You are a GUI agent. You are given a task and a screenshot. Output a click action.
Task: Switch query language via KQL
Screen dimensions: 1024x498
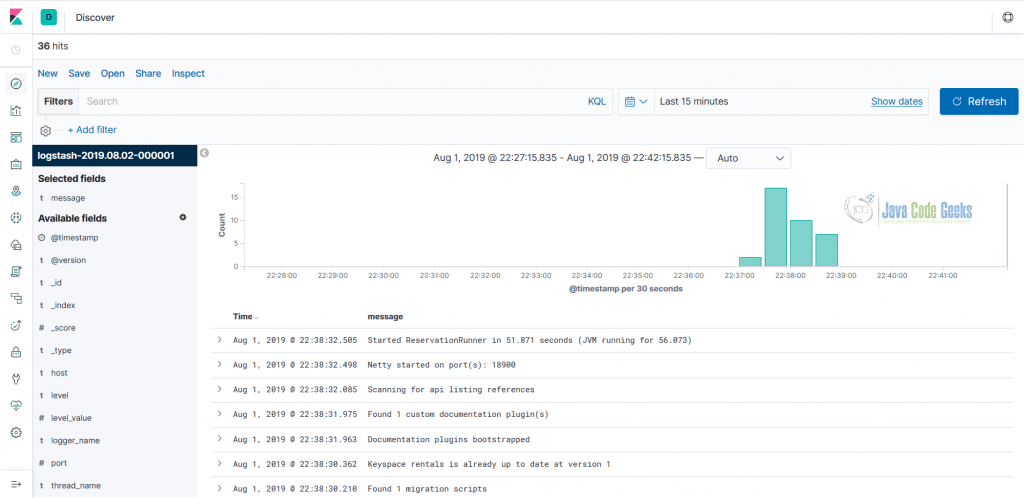click(597, 101)
